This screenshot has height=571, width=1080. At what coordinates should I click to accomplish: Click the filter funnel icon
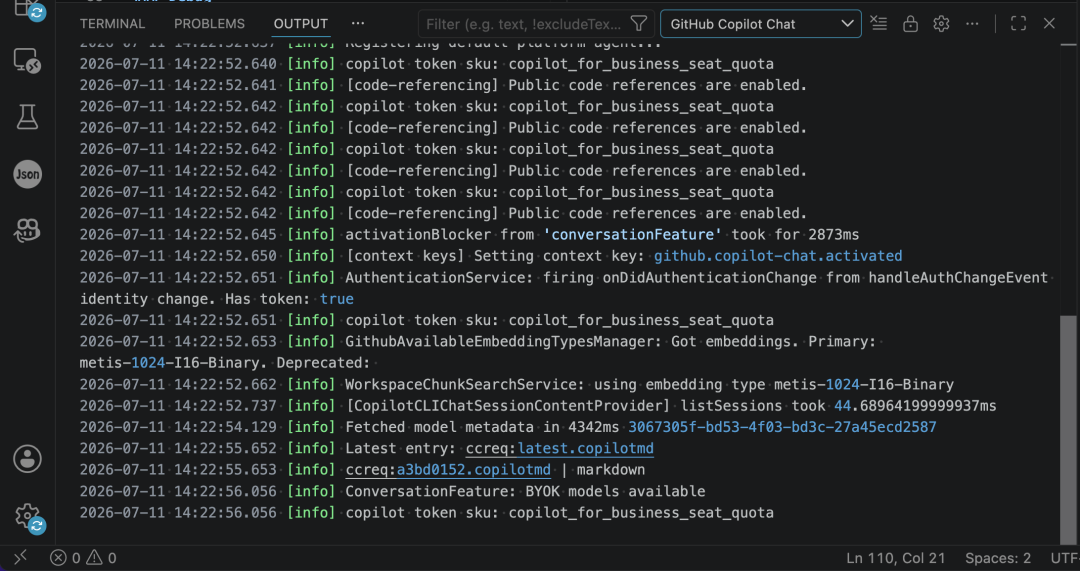click(638, 24)
